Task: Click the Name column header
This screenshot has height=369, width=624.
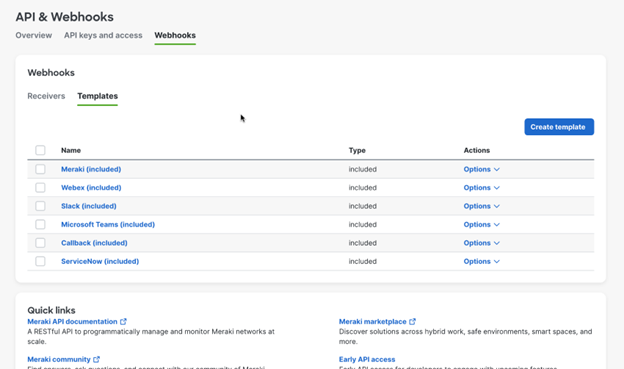Action: click(x=71, y=150)
